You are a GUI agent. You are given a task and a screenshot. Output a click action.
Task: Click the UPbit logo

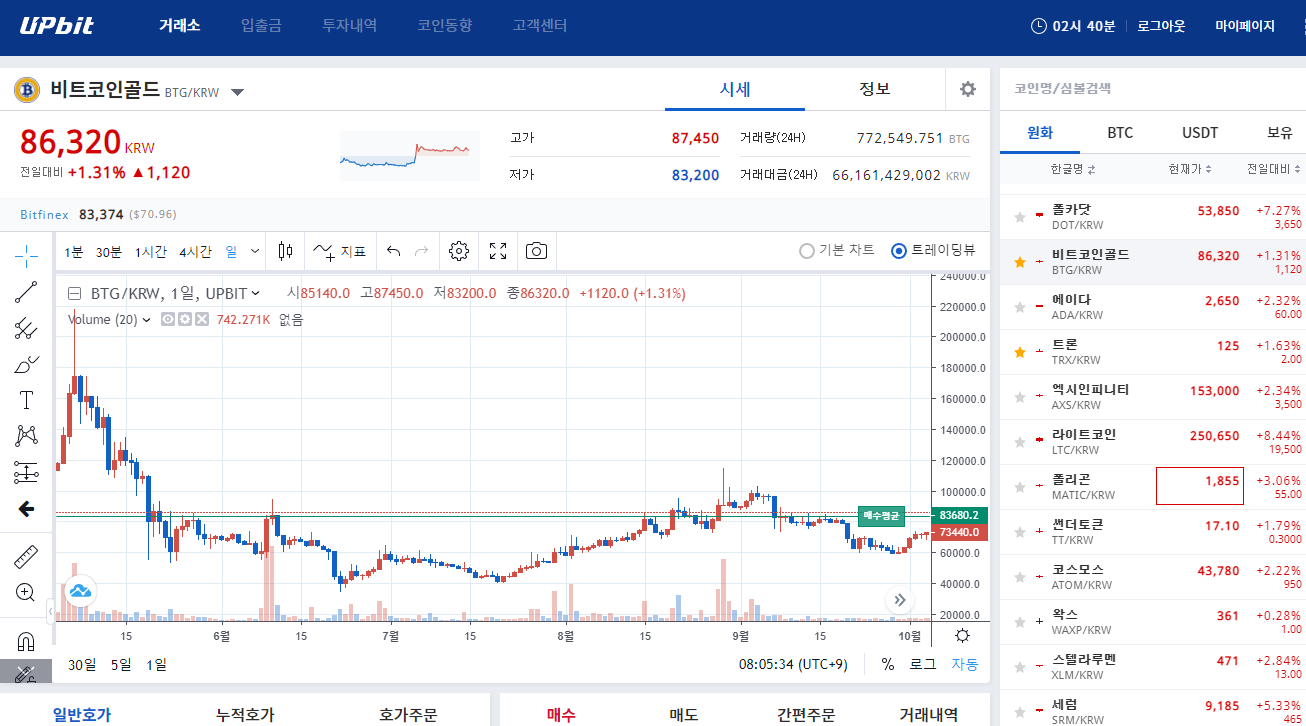(57, 26)
